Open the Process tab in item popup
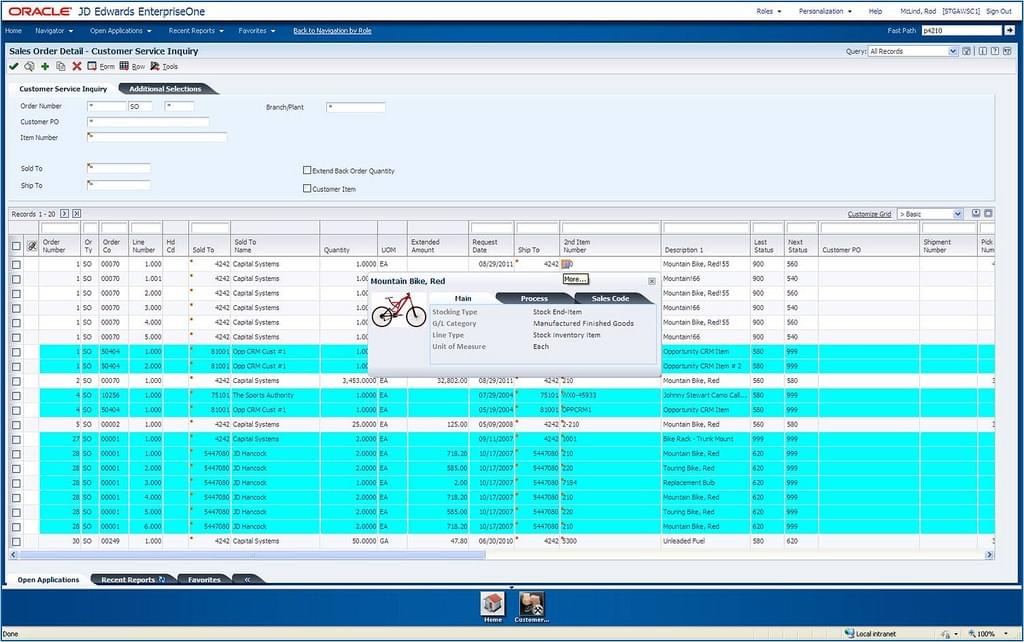 click(534, 298)
